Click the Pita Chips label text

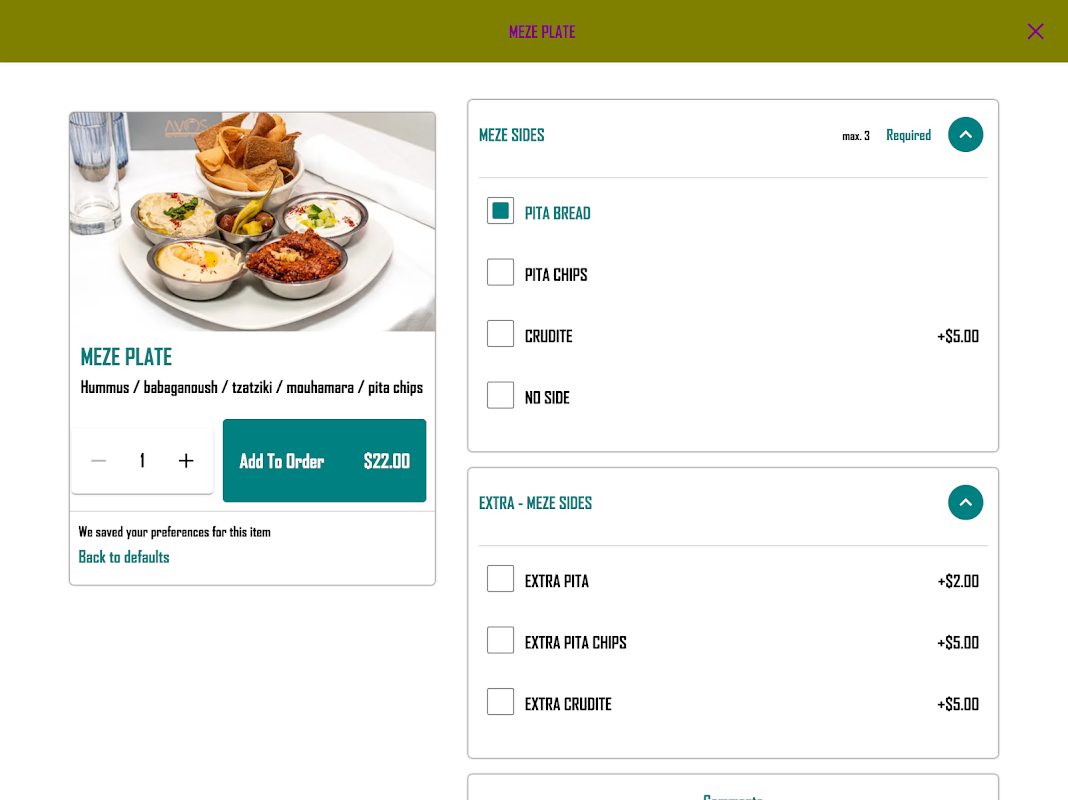[x=556, y=275]
